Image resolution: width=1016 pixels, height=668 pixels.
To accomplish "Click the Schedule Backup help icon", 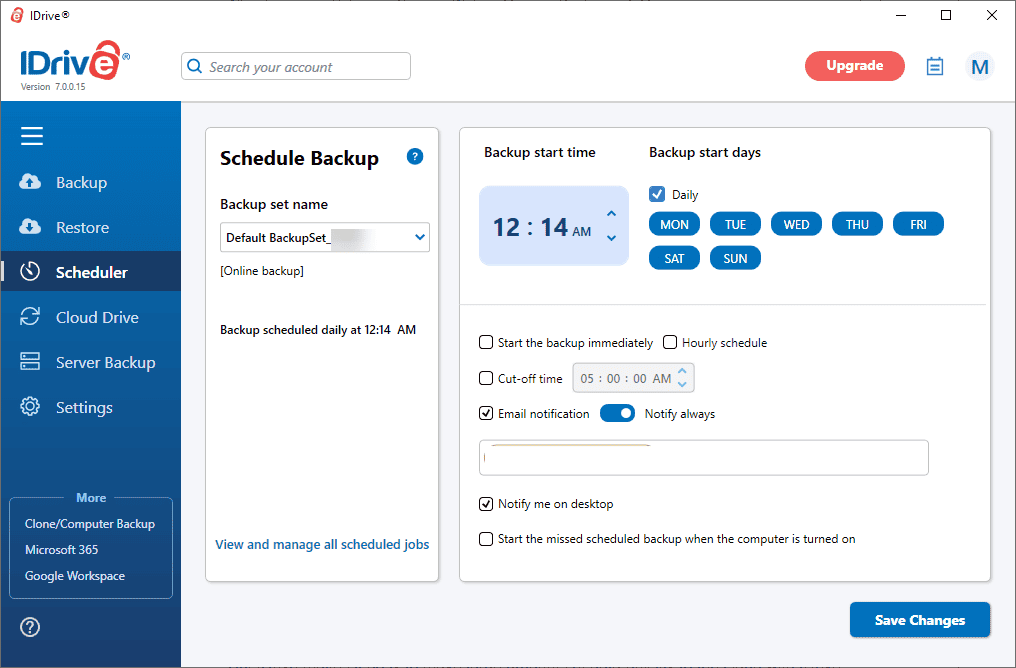I will [x=415, y=156].
